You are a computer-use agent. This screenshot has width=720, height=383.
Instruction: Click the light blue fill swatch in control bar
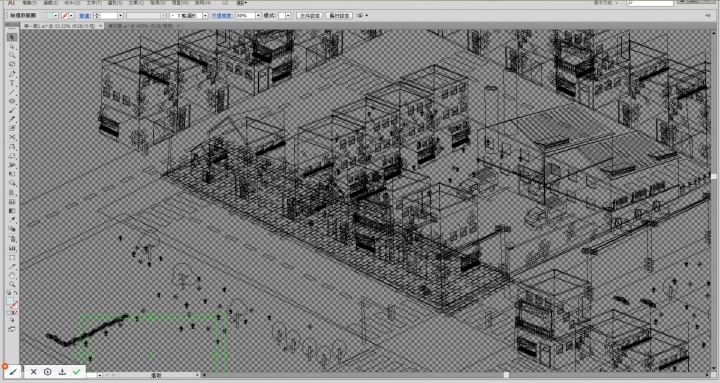[x=50, y=16]
